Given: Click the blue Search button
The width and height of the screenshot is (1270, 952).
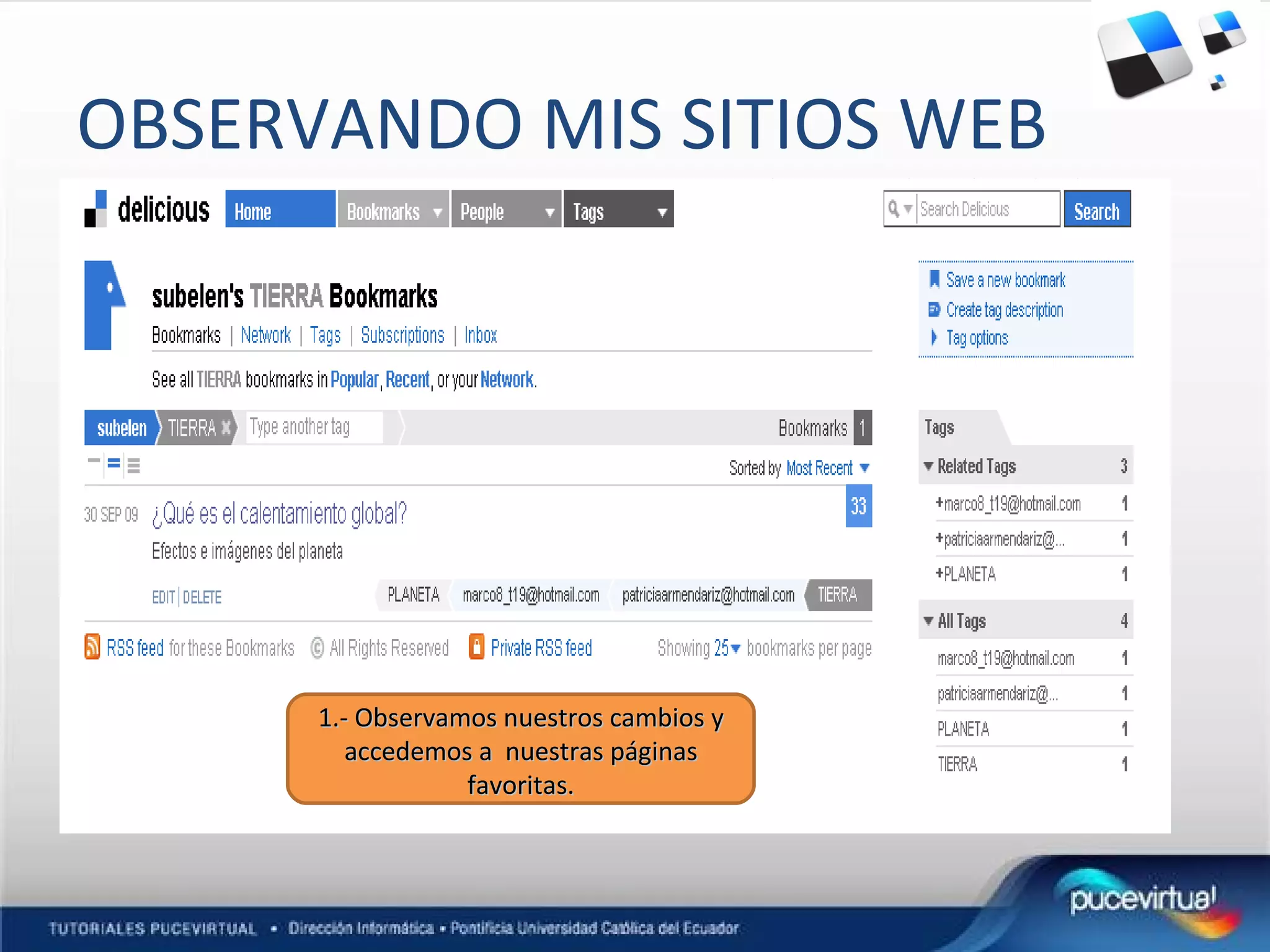Looking at the screenshot, I should (1097, 209).
